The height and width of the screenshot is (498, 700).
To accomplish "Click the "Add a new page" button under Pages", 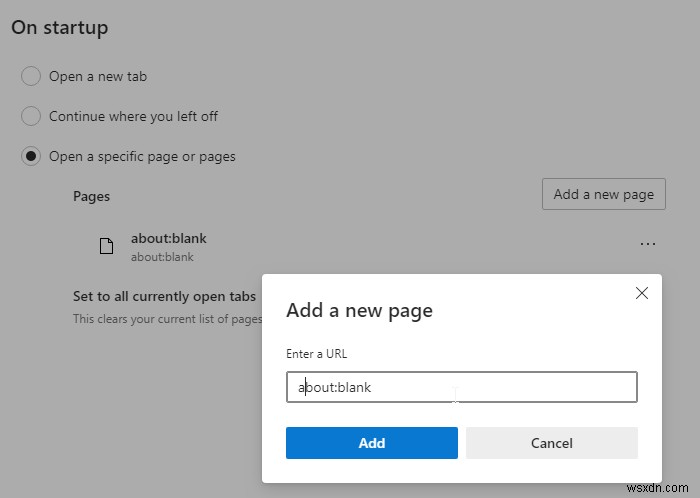I will [603, 194].
